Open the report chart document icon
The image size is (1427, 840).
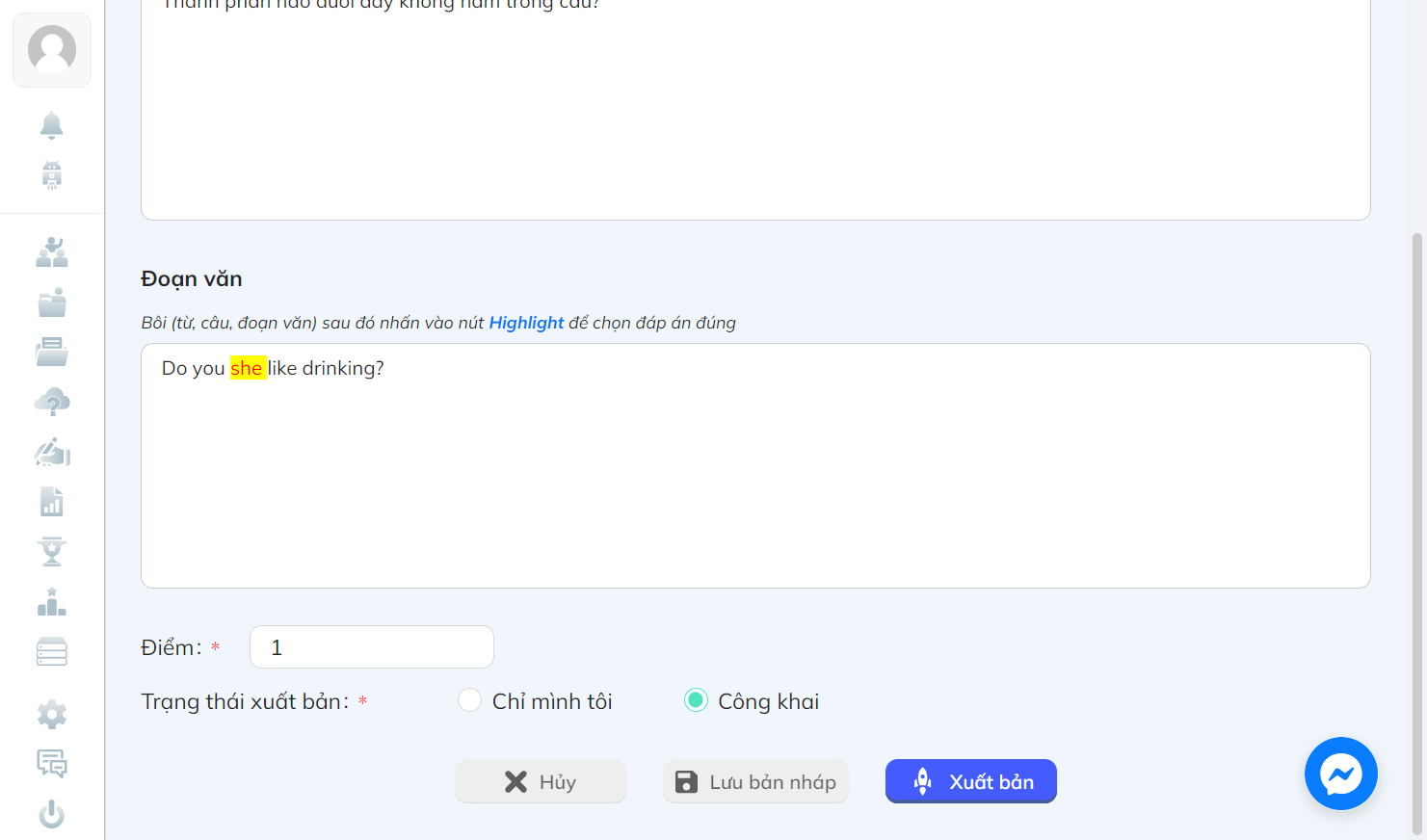52,502
